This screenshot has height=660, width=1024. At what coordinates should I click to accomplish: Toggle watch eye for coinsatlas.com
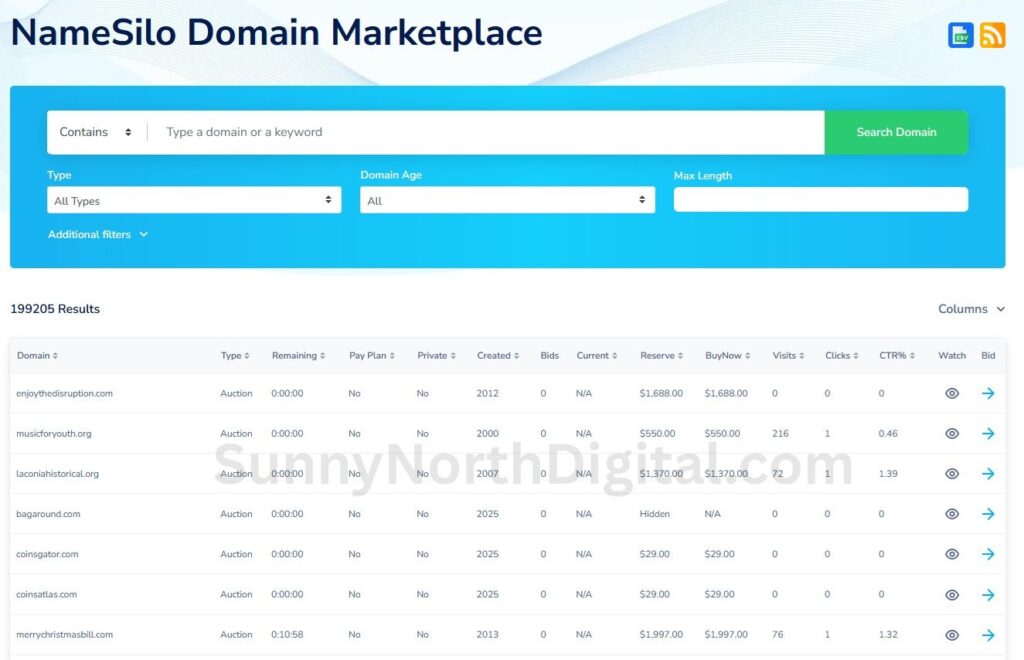point(952,595)
